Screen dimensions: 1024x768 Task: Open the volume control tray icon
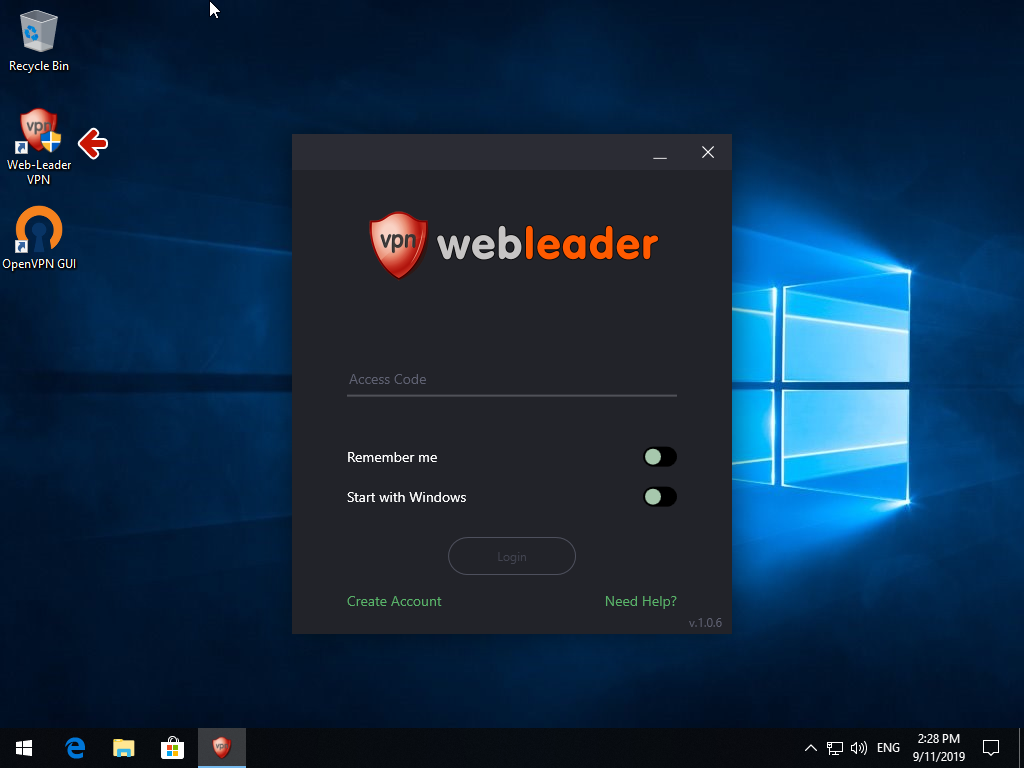pyautogui.click(x=859, y=748)
